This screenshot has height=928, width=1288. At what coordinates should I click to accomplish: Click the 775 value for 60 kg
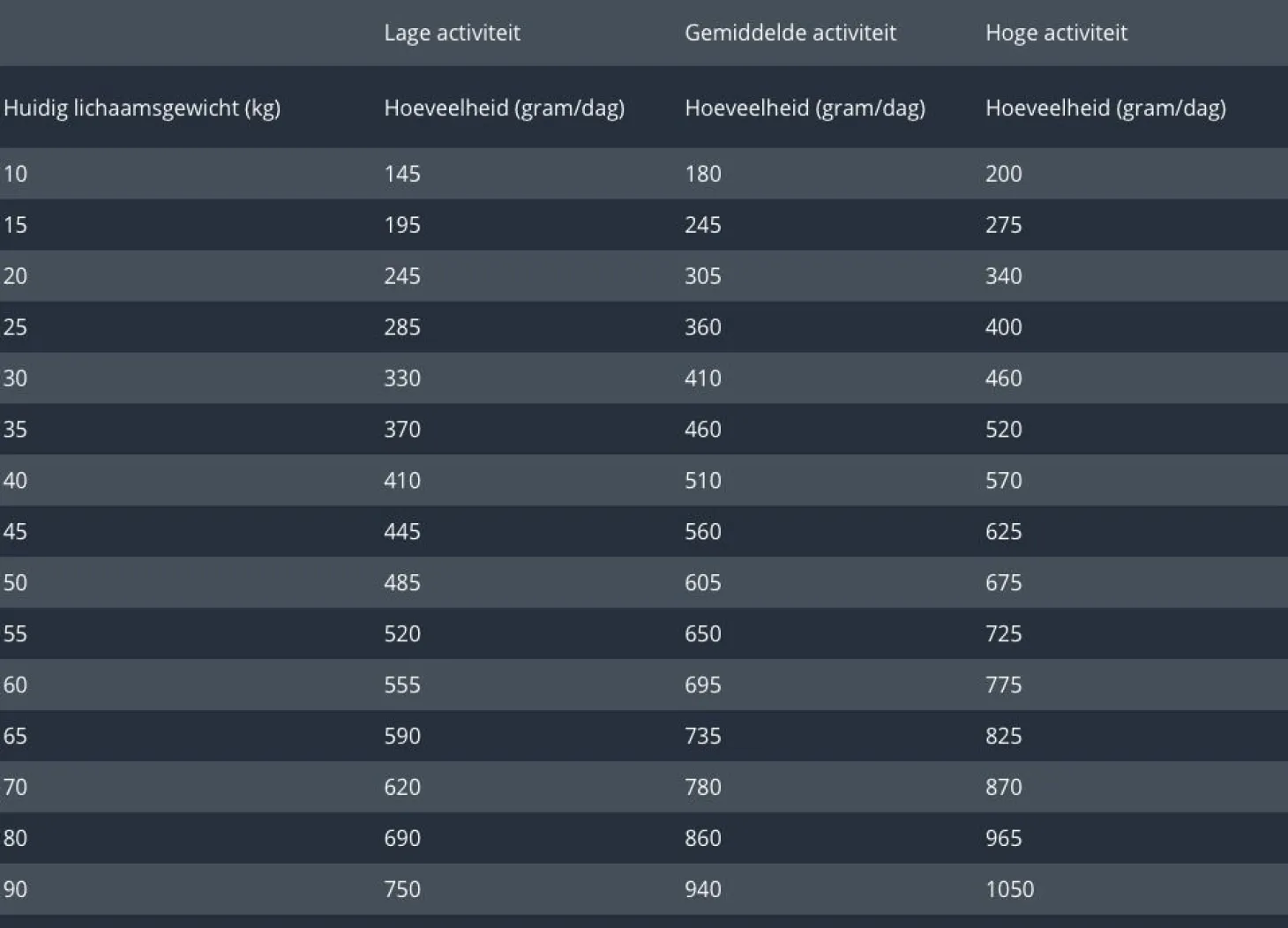(x=1004, y=685)
